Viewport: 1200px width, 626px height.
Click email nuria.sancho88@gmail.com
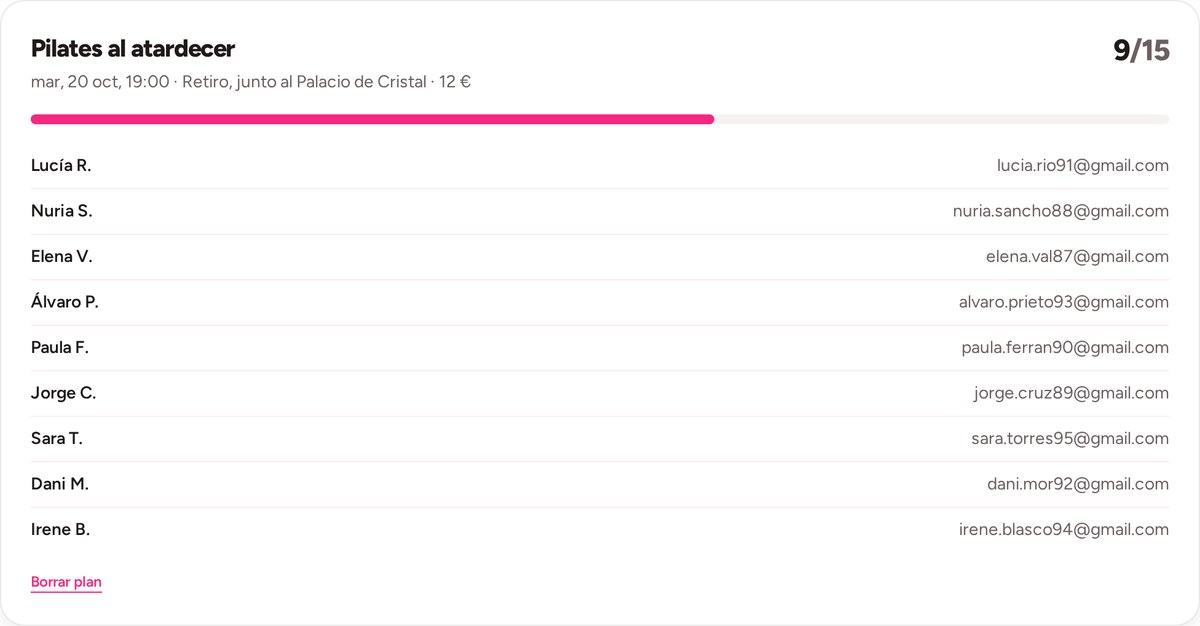(1061, 211)
